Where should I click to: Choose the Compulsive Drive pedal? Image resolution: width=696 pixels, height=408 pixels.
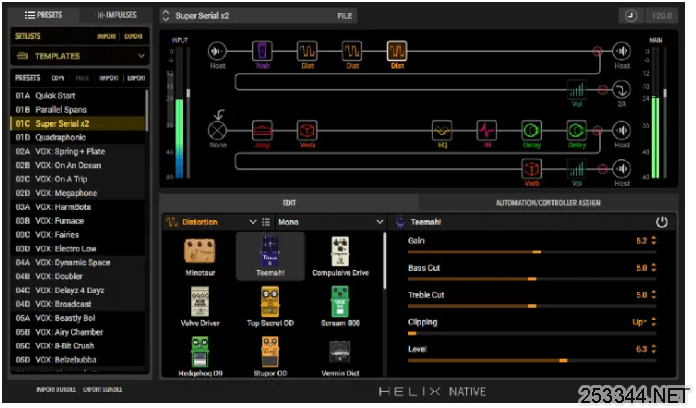point(340,257)
